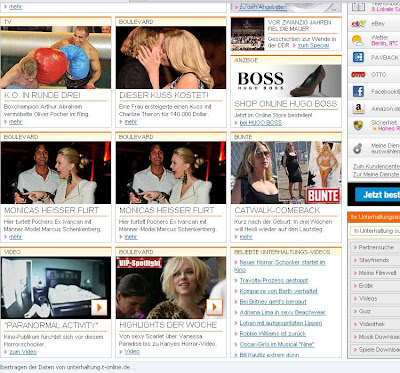Open 'Oscar-Girls im Musical Nine' link

[277, 344]
